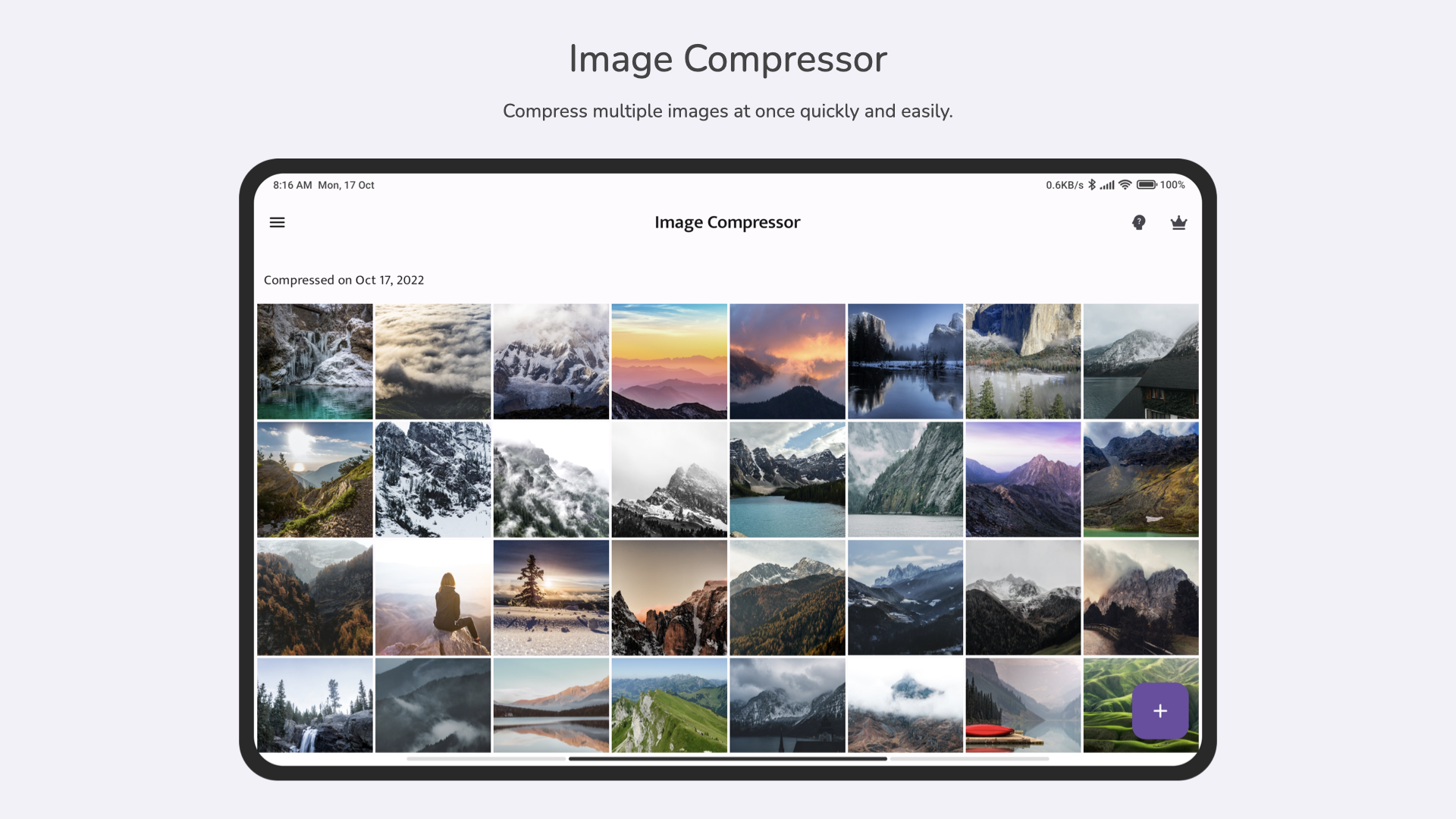Image resolution: width=1456 pixels, height=819 pixels.
Task: Open the hamburger navigation menu
Action: [277, 222]
